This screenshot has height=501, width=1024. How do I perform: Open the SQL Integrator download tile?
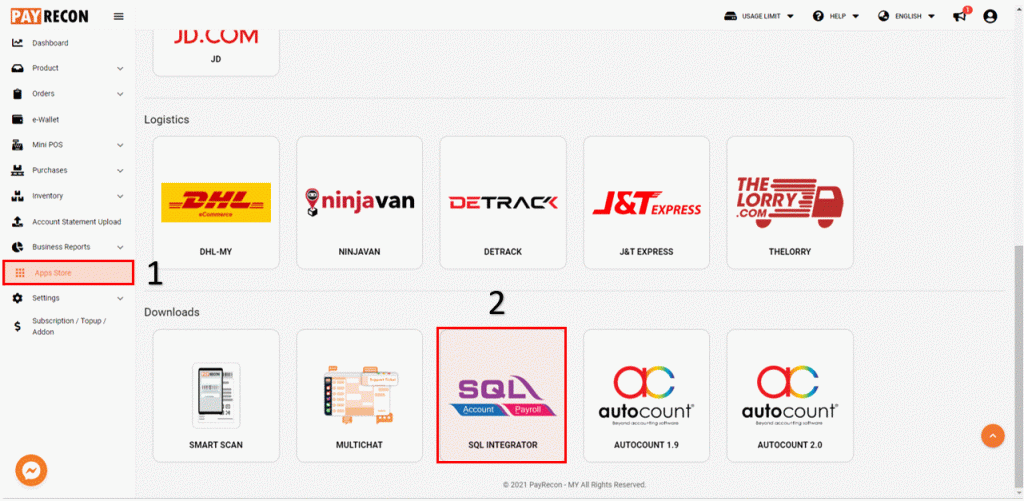(502, 395)
